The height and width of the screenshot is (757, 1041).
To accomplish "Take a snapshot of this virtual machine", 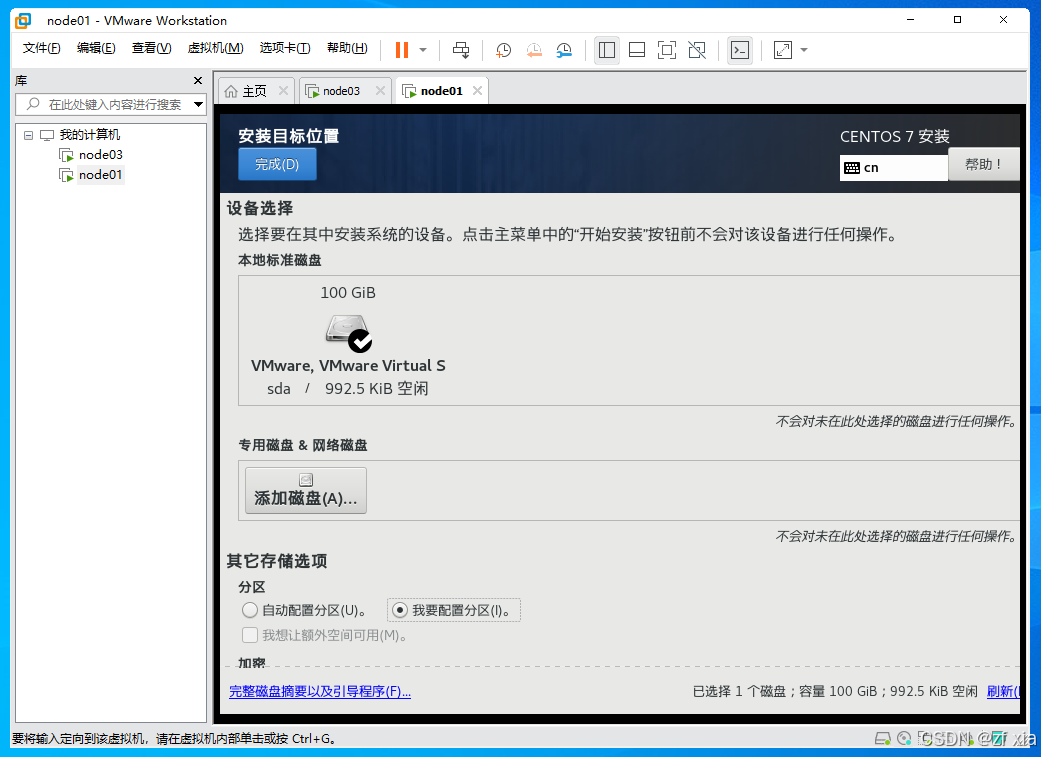I will click(503, 50).
